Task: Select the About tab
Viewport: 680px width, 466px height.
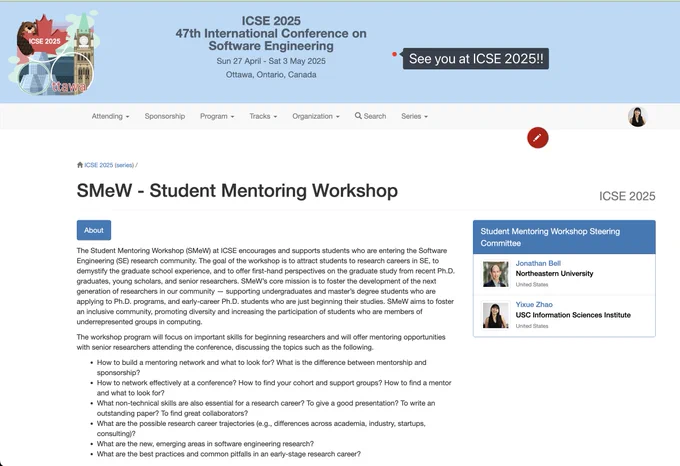Action: pyautogui.click(x=94, y=230)
